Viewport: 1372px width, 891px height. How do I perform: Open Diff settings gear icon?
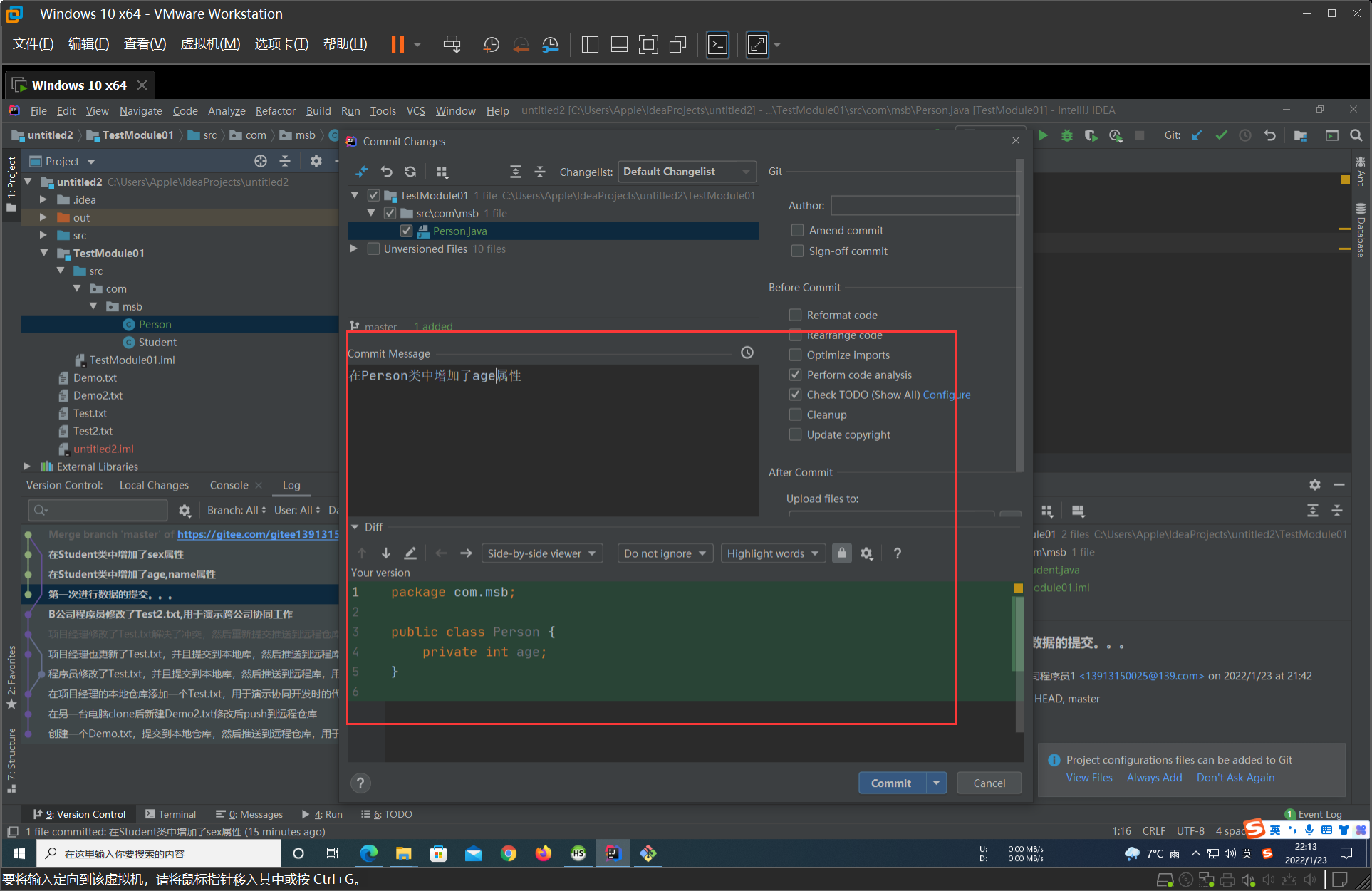[867, 553]
